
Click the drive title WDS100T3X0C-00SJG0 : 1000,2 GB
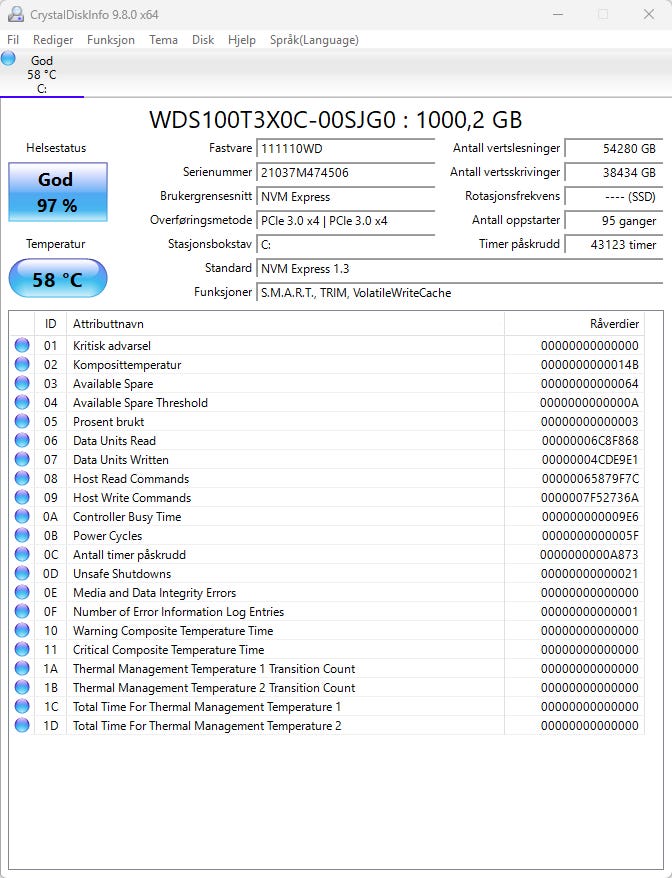[x=335, y=120]
